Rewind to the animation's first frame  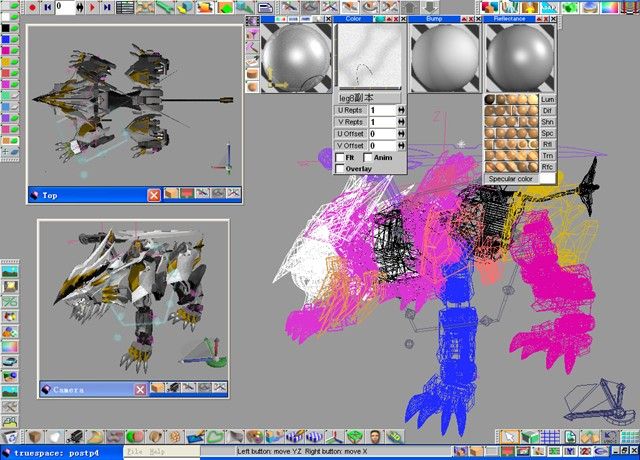[46, 7]
